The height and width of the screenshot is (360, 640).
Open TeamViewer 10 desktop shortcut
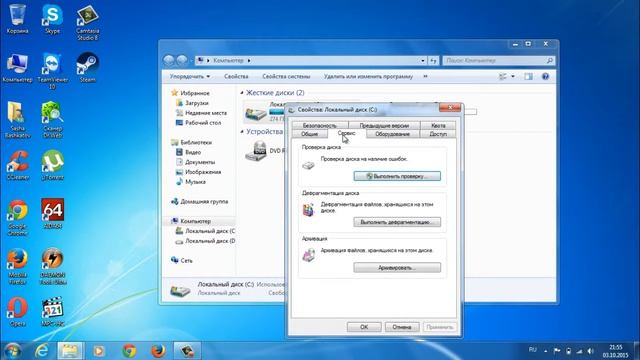pos(52,71)
